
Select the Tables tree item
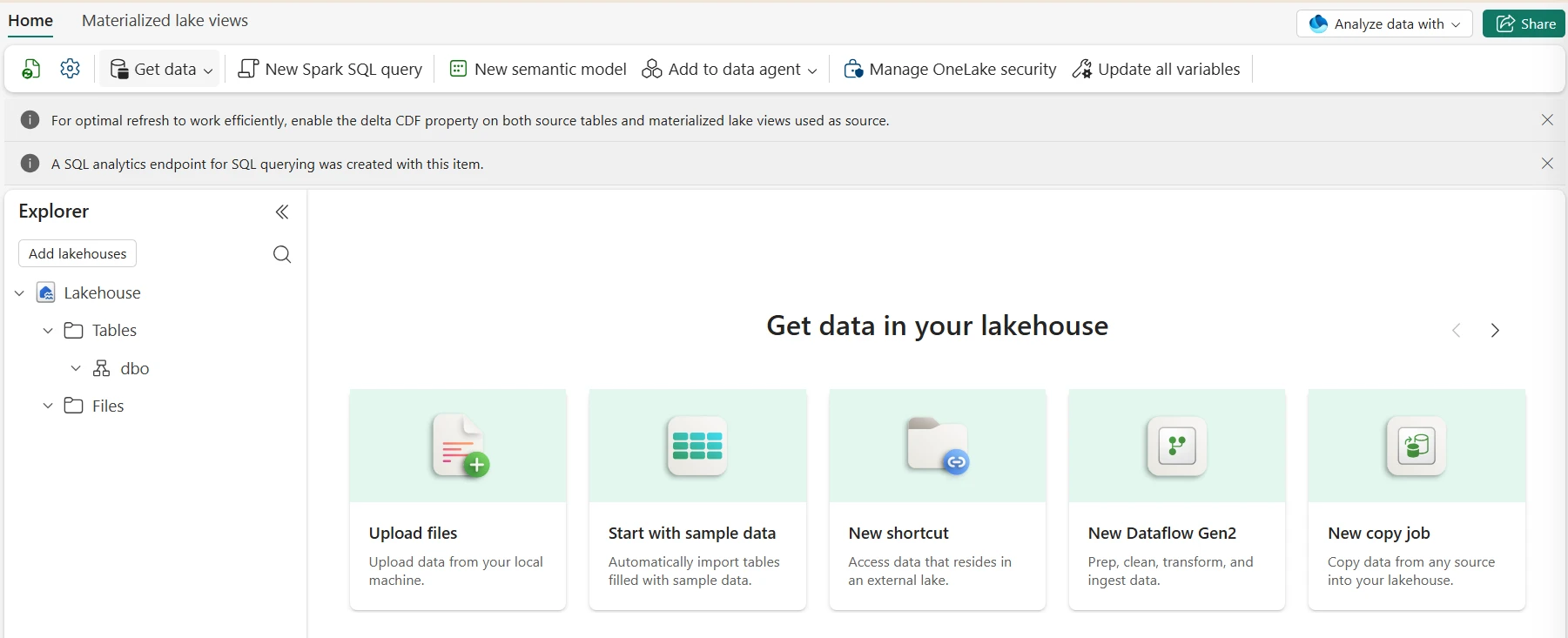click(114, 331)
